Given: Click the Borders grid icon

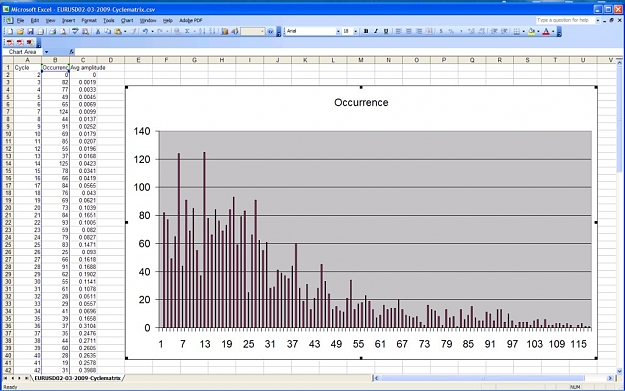Looking at the screenshot, I should 516,31.
